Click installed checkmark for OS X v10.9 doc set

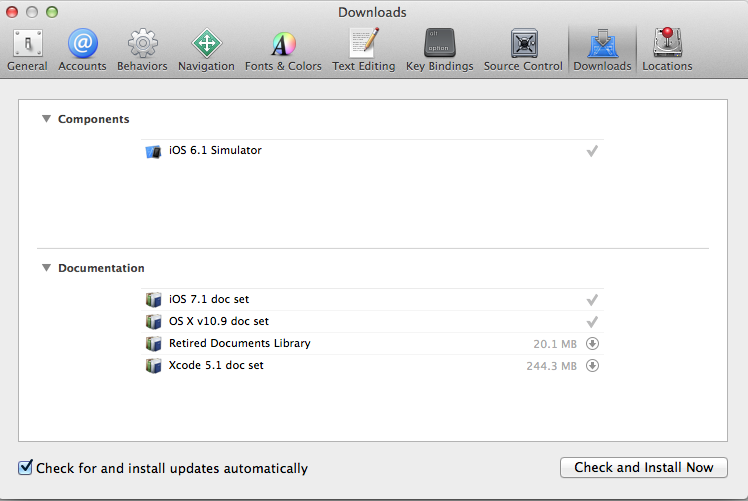point(592,322)
